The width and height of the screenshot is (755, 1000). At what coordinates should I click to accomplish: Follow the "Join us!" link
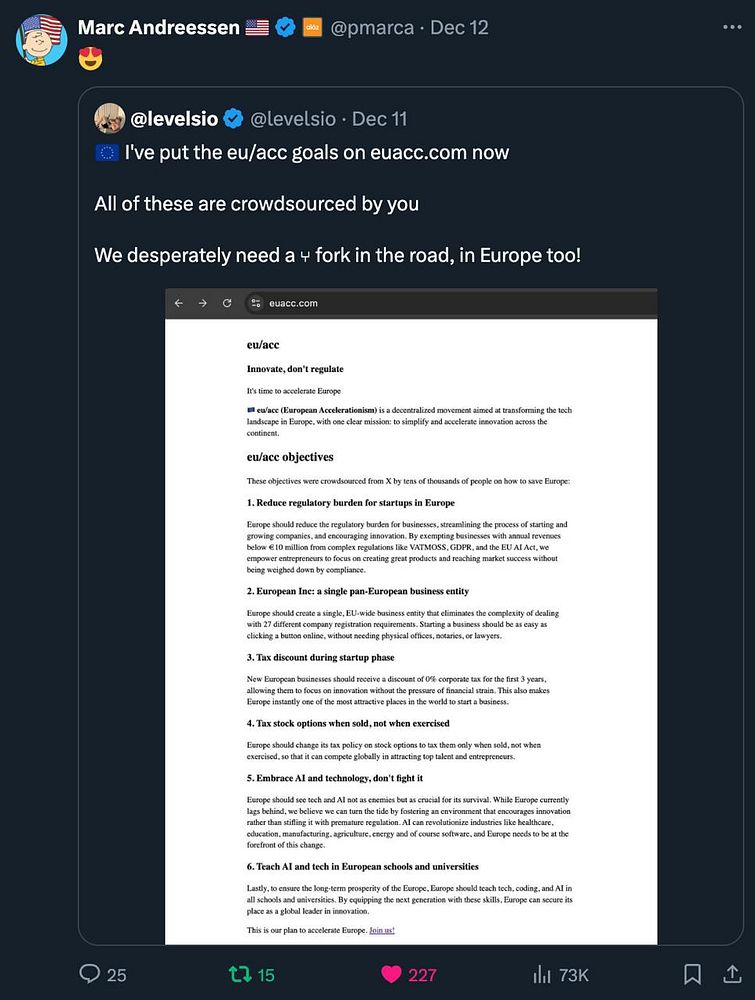[382, 930]
